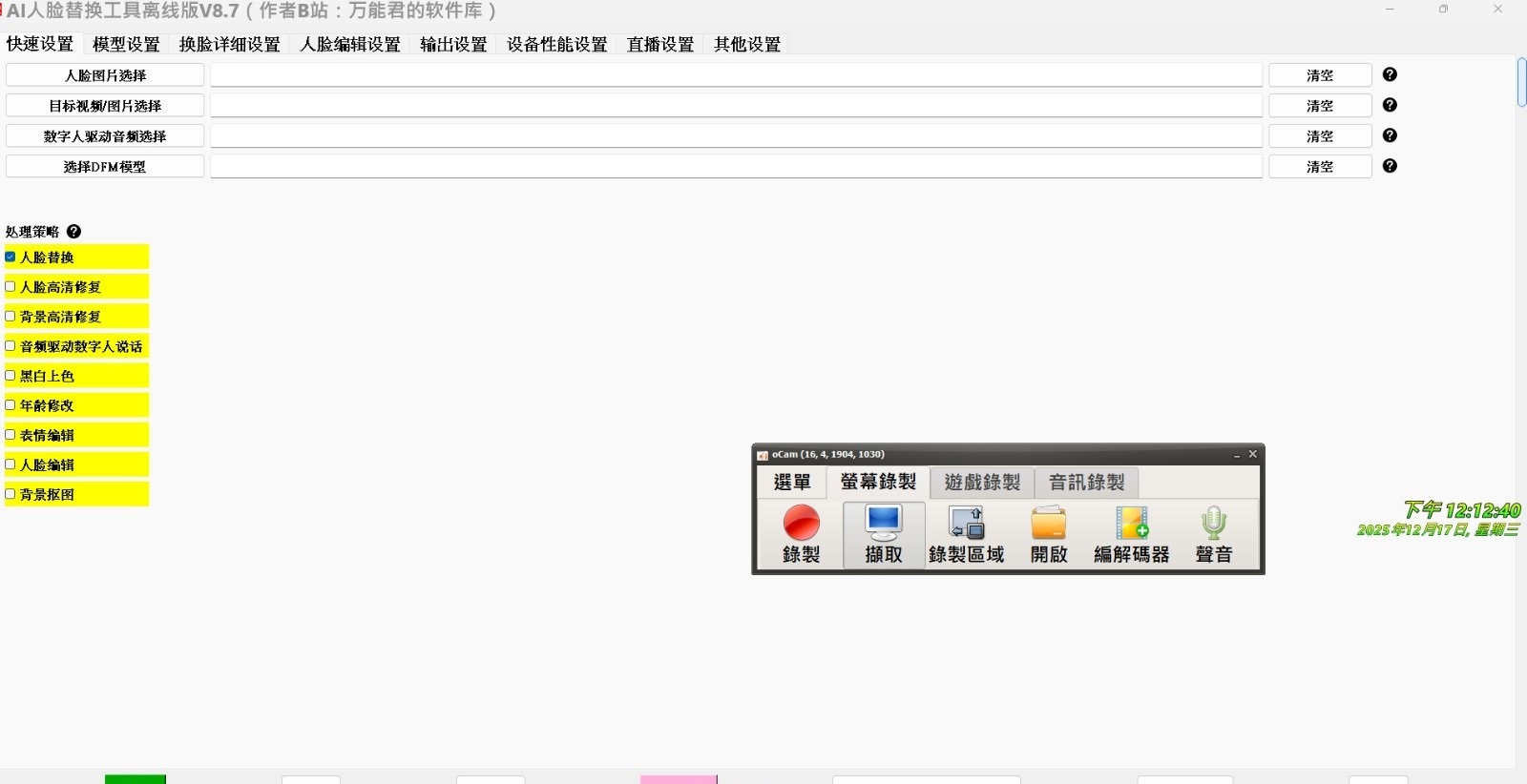Click the 聲音 microphone icon
The width and height of the screenshot is (1527, 784).
click(x=1213, y=524)
